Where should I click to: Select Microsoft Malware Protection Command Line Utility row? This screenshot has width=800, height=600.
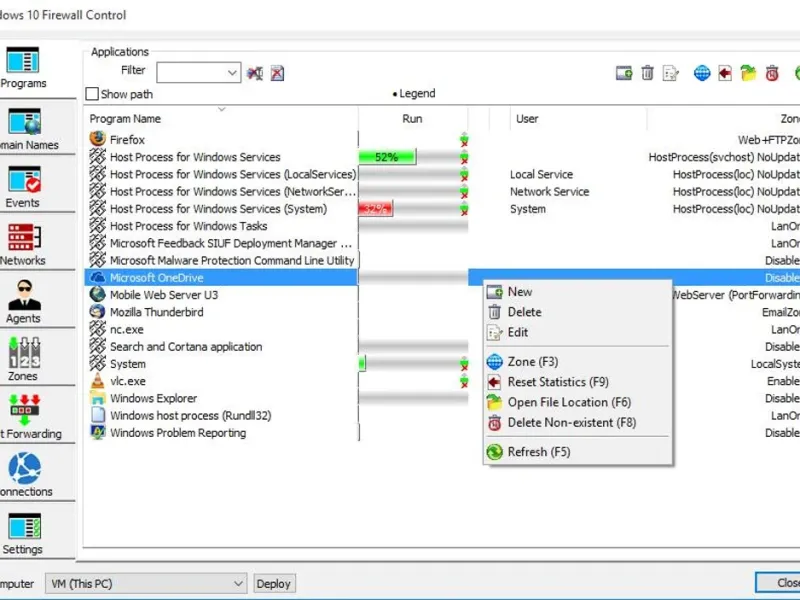coord(221,260)
